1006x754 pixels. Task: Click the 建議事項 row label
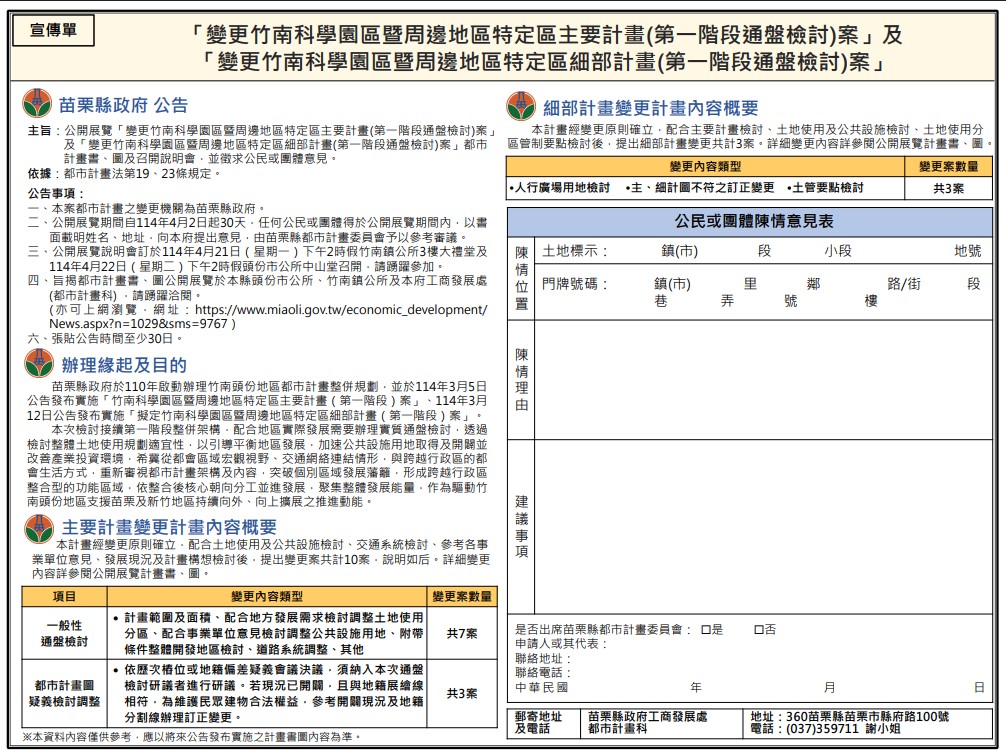[x=522, y=526]
